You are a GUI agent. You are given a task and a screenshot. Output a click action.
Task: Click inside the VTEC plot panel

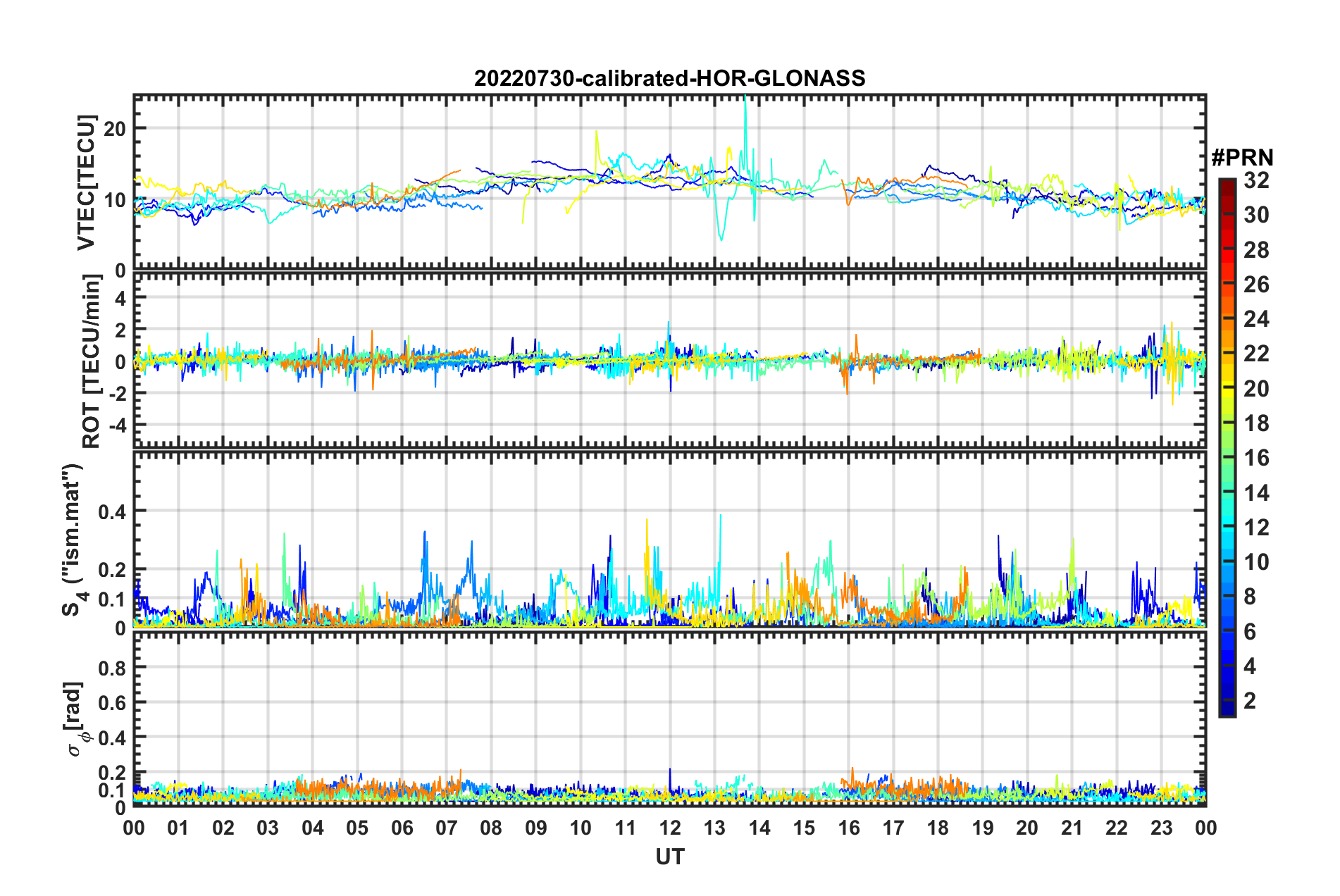[x=670, y=182]
